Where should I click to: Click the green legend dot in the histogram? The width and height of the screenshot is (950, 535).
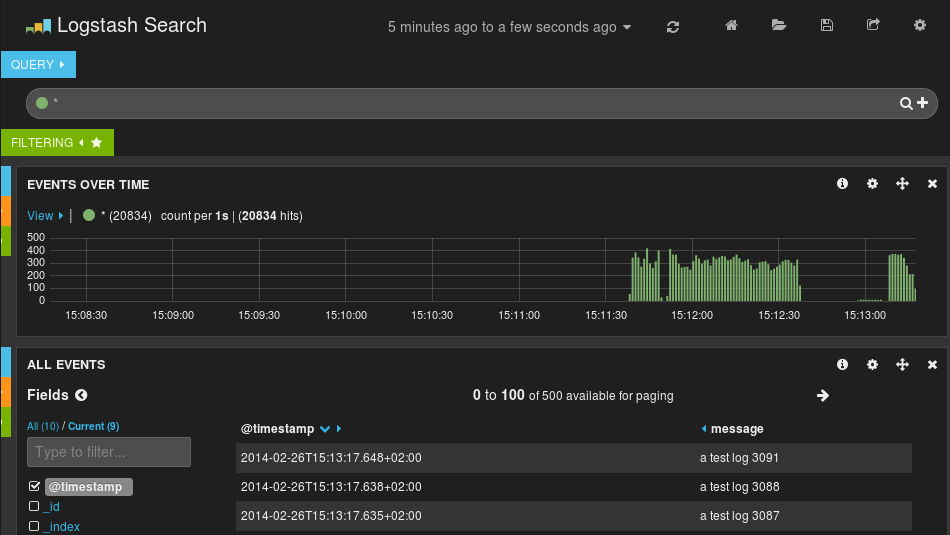point(89,215)
